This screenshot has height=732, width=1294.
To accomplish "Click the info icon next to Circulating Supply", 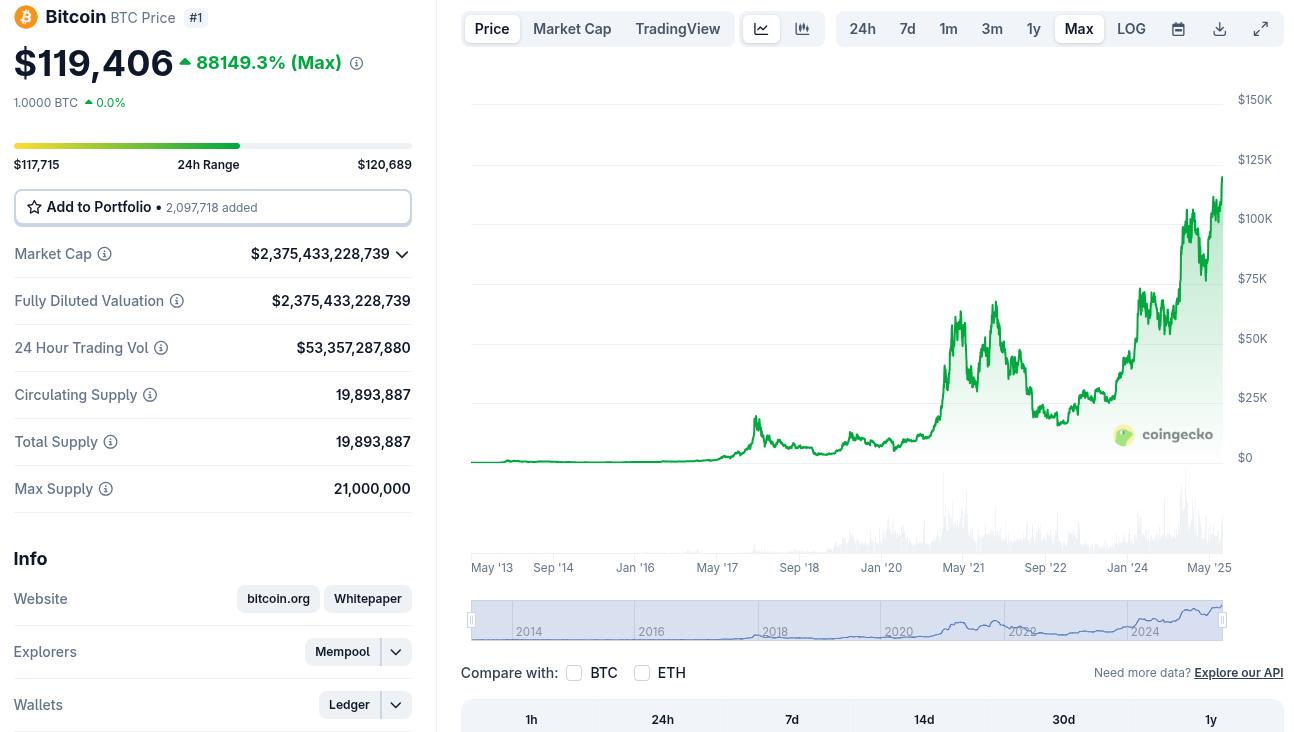I will [x=150, y=395].
